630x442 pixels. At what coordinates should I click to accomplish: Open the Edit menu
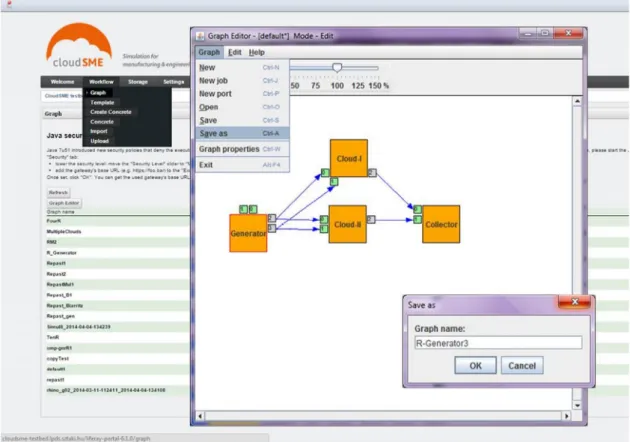[235, 52]
